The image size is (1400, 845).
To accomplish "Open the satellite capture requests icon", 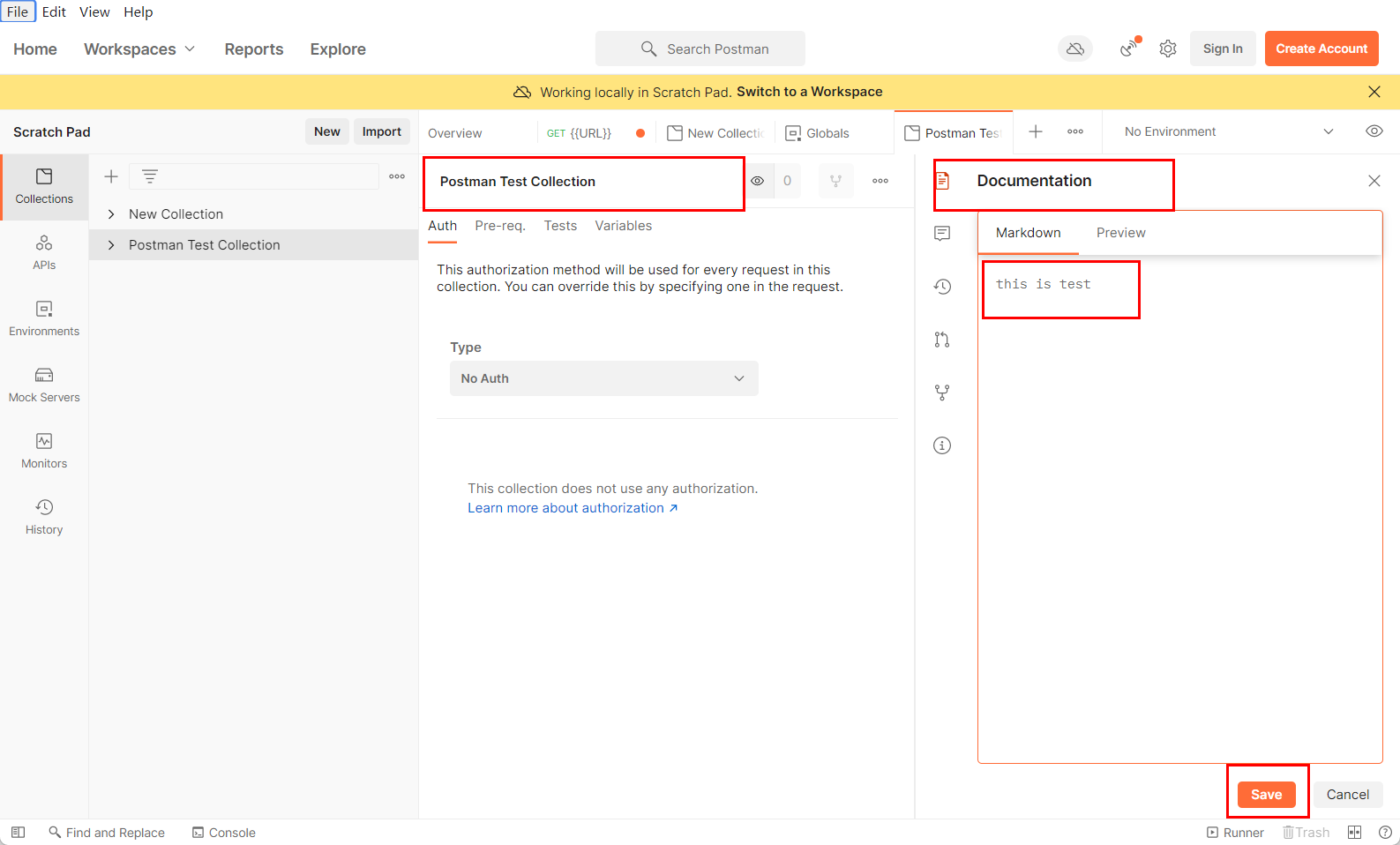I will click(1128, 49).
